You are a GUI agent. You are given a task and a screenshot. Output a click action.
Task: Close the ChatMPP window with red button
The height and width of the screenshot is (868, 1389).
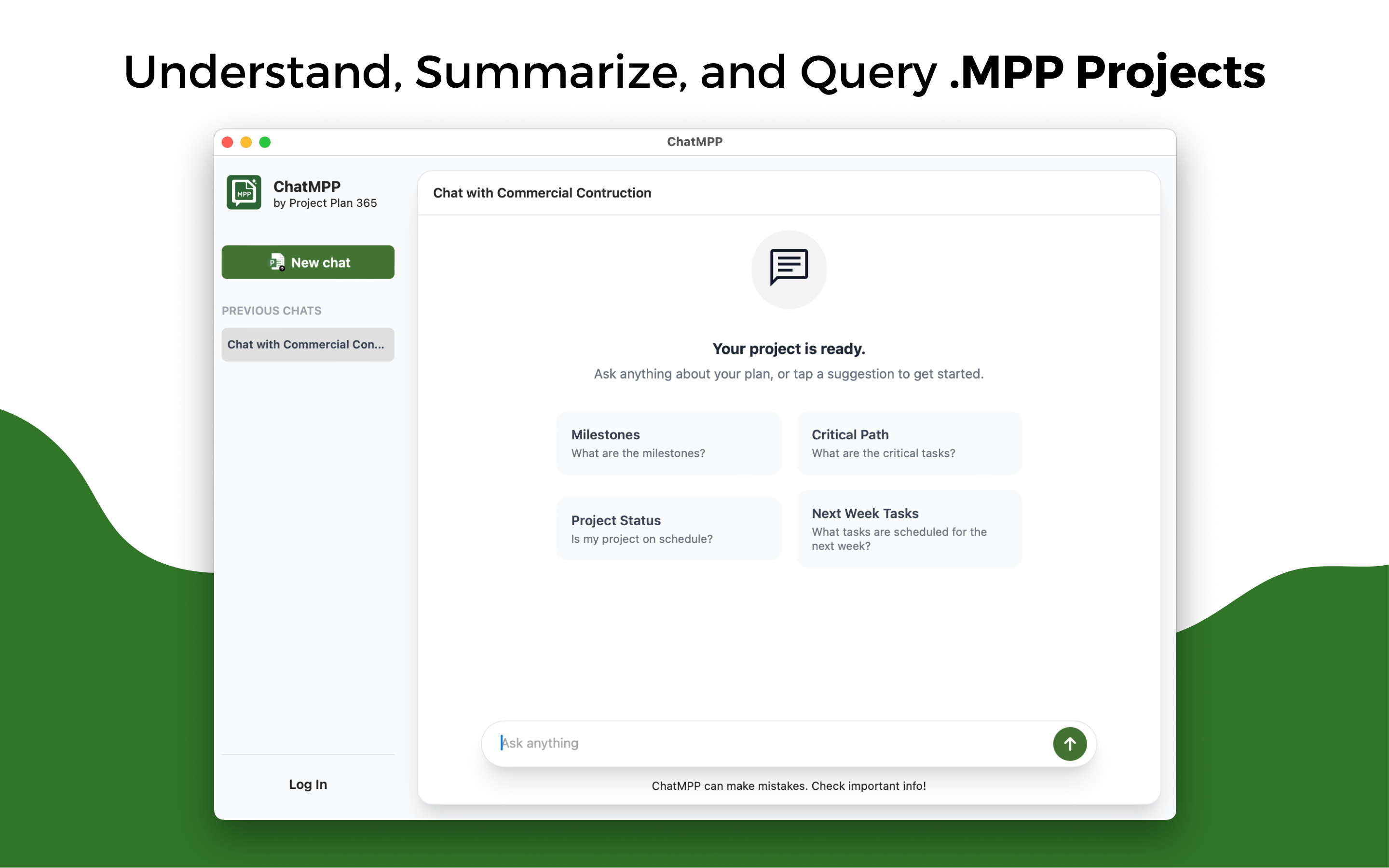[227, 142]
